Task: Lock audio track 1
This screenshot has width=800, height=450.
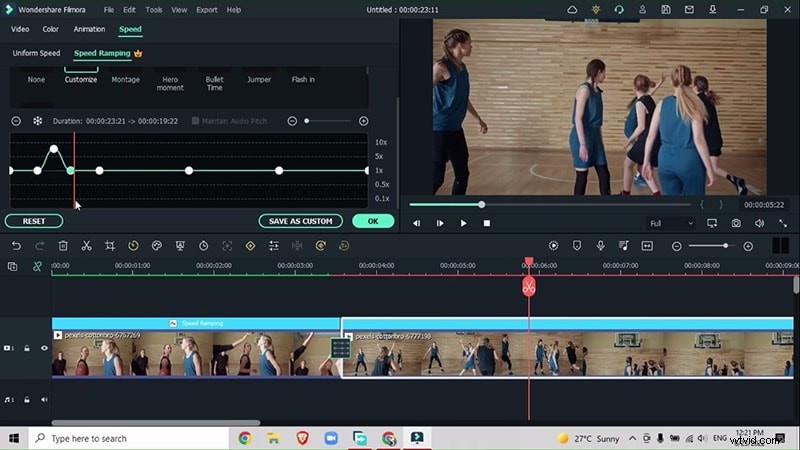Action: coord(27,399)
